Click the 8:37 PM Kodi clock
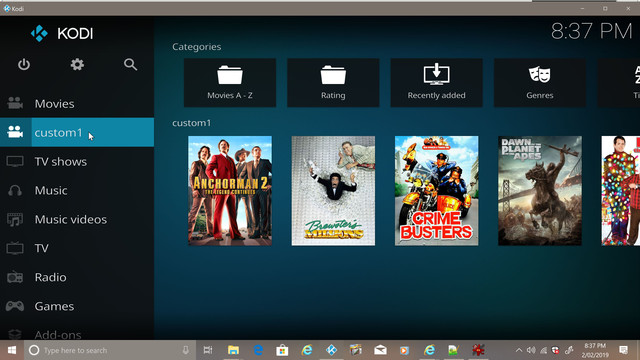 coord(591,31)
